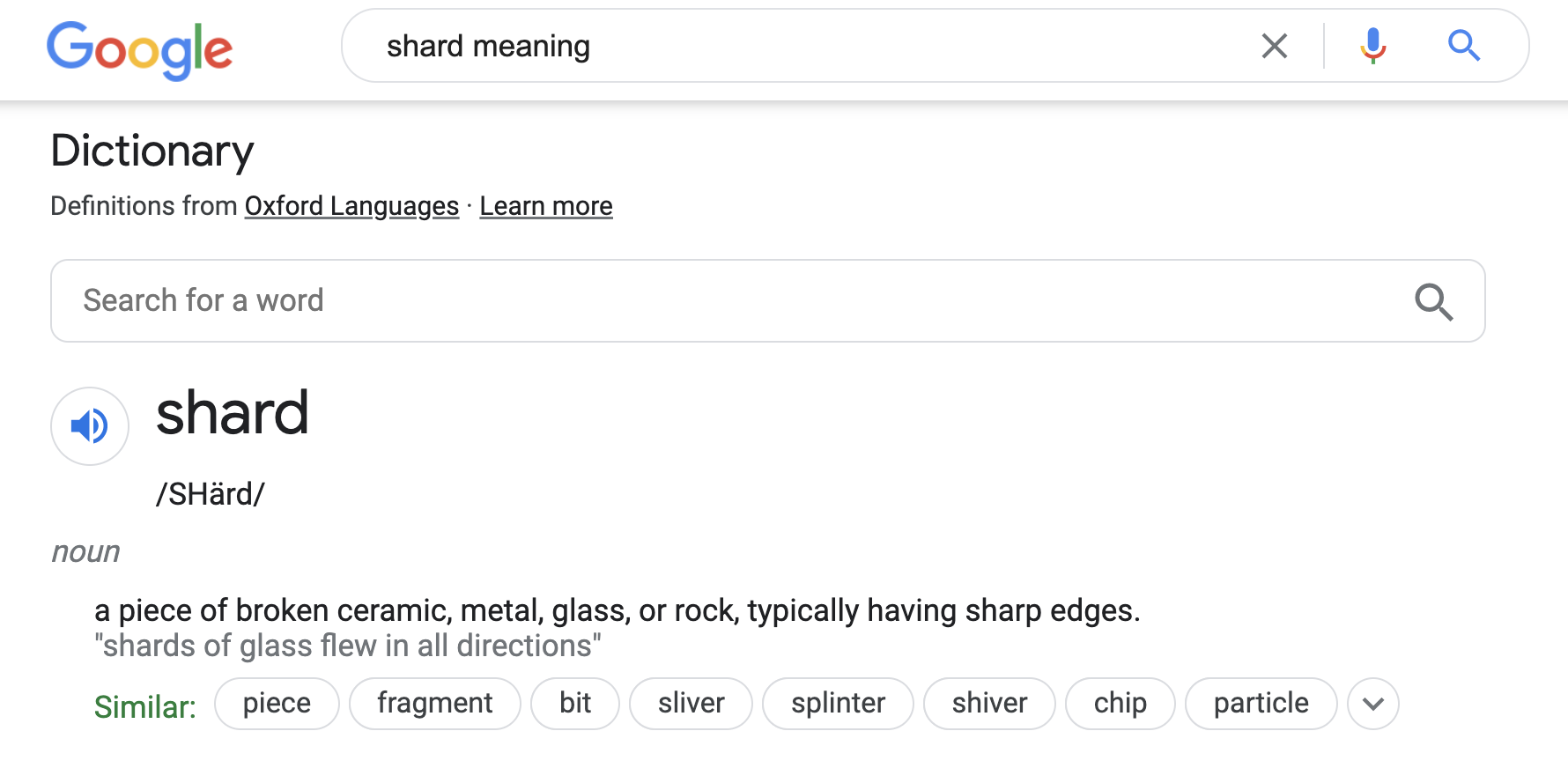Screen dimensions: 1568x768
Task: Click dictionary word search magnifier icon
Action: coord(1433,301)
